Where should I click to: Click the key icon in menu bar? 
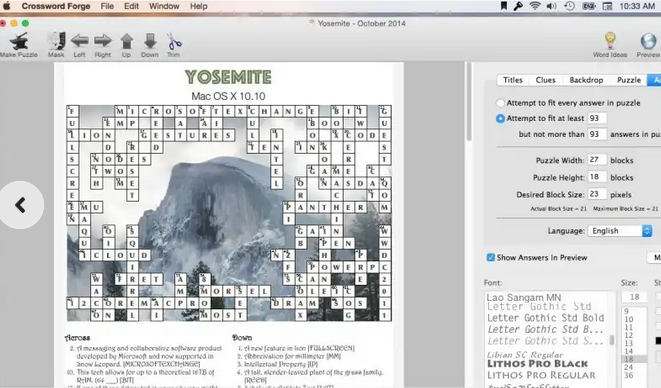pos(518,6)
